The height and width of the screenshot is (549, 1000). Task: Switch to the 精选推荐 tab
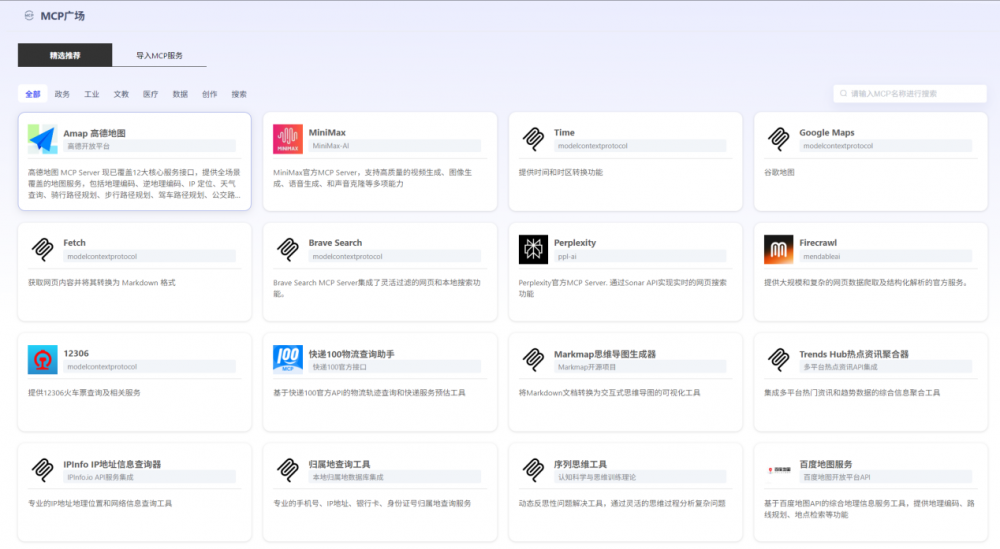point(65,55)
